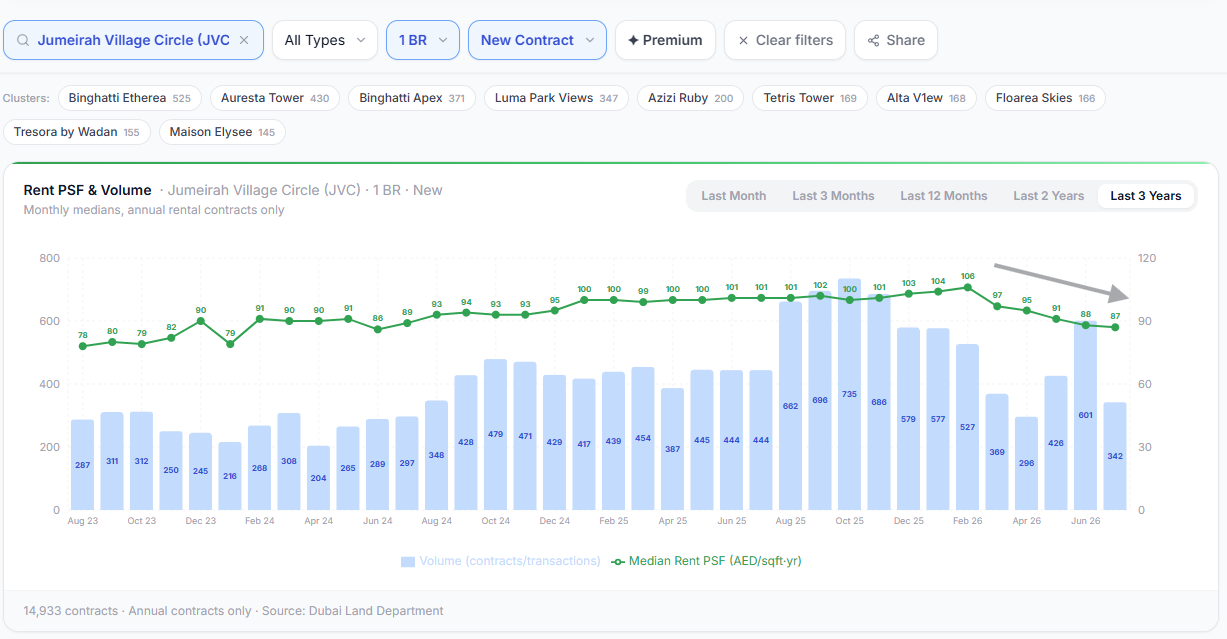1227x639 pixels.
Task: Toggle the Median Rent PSF legend marker
Action: click(618, 562)
